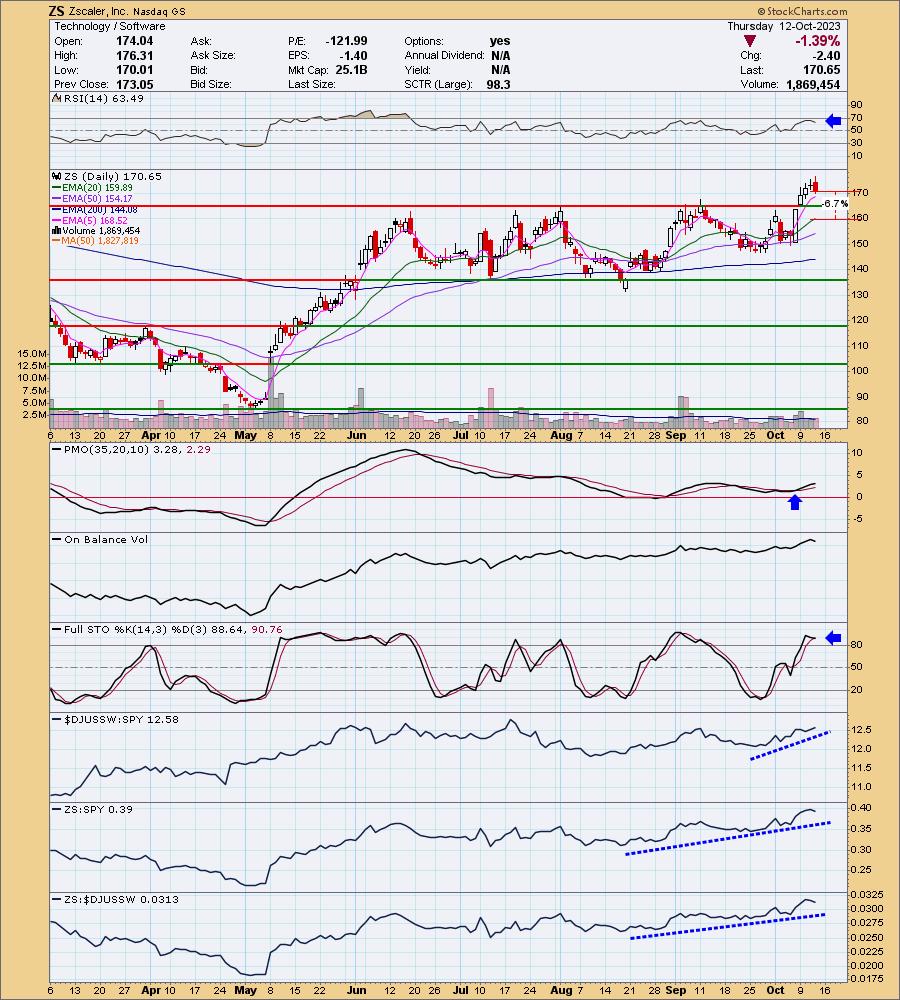Click the Zscaler, Inc. company name
This screenshot has height=1000, width=900.
point(98,11)
